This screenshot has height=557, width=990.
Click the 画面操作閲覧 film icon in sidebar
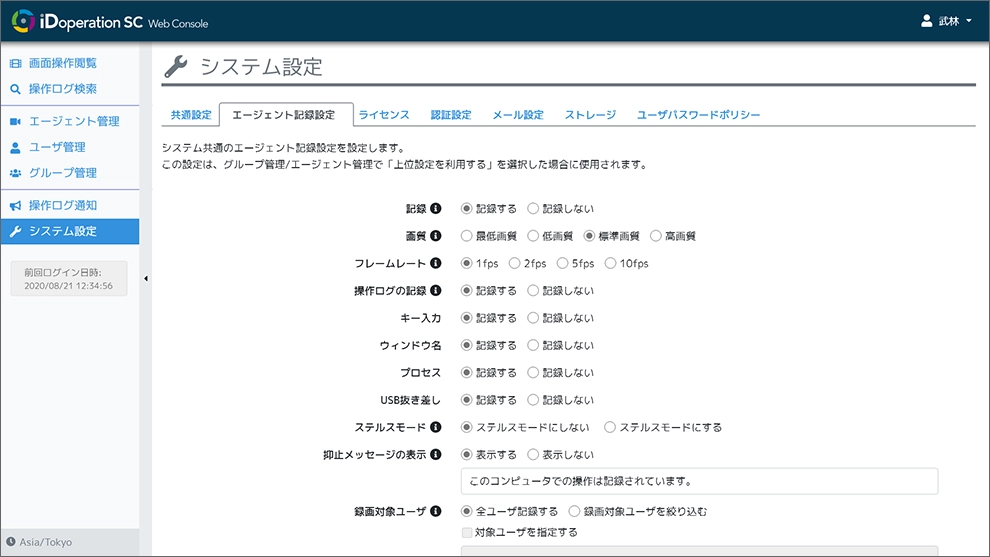tap(15, 63)
